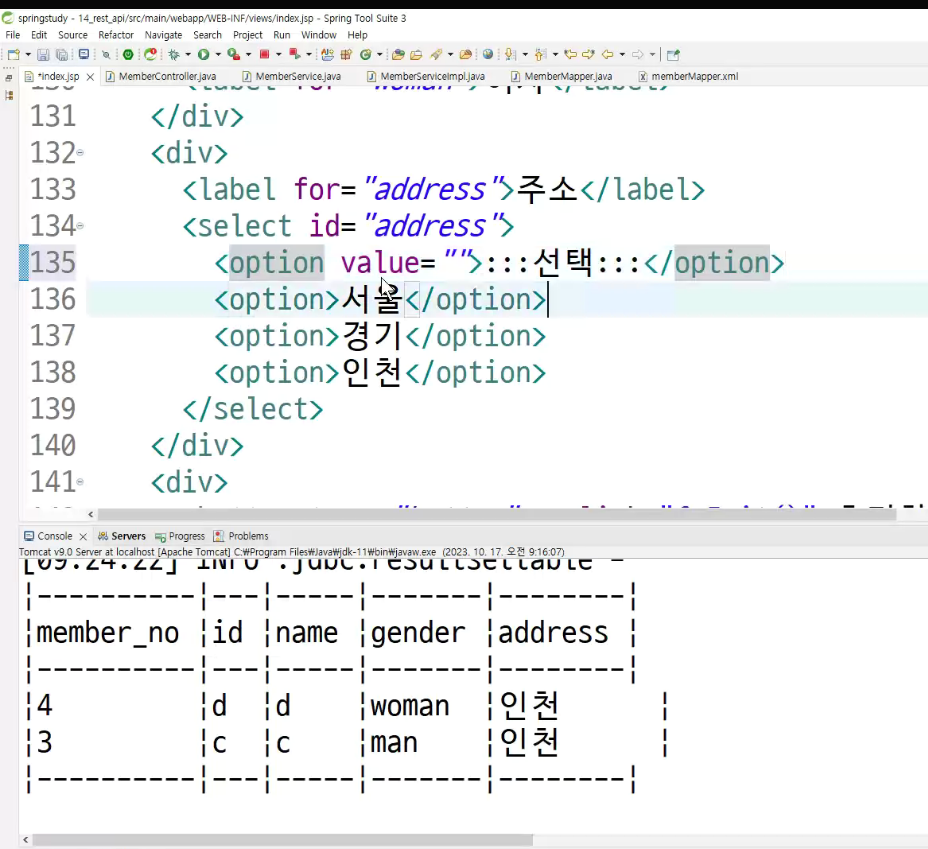Click the Search flashlight icon in toolbar
The width and height of the screenshot is (928, 849).
436,54
